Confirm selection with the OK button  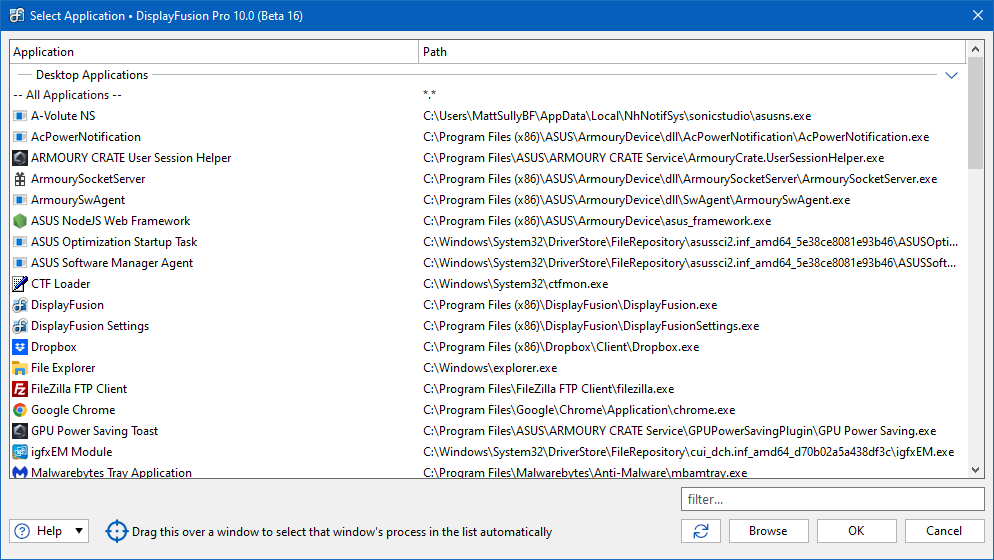(x=856, y=531)
